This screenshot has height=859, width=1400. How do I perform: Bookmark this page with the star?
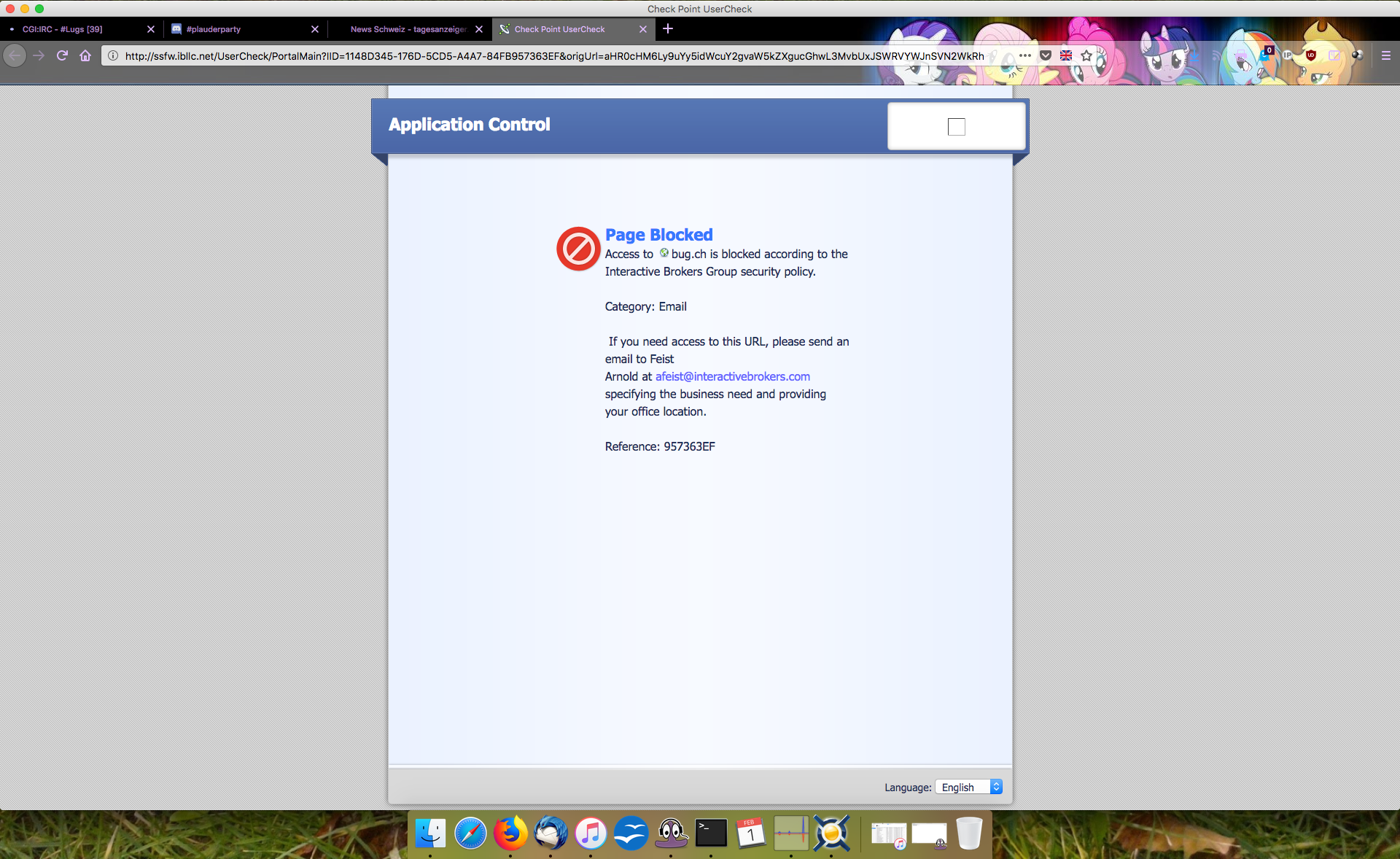pyautogui.click(x=1086, y=55)
